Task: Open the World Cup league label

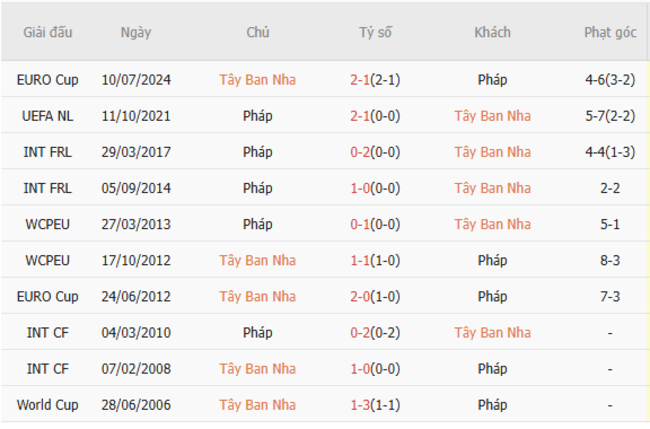Action: [x=48, y=405]
